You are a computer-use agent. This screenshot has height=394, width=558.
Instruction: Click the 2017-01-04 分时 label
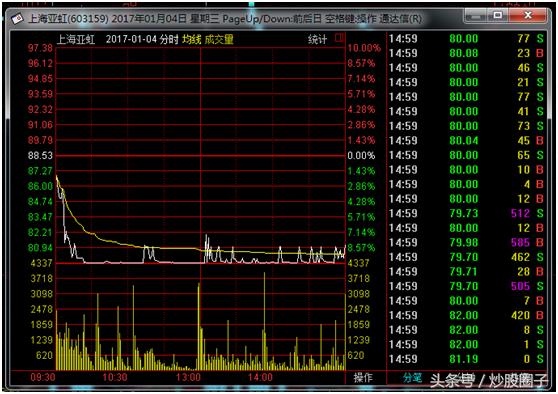[142, 39]
